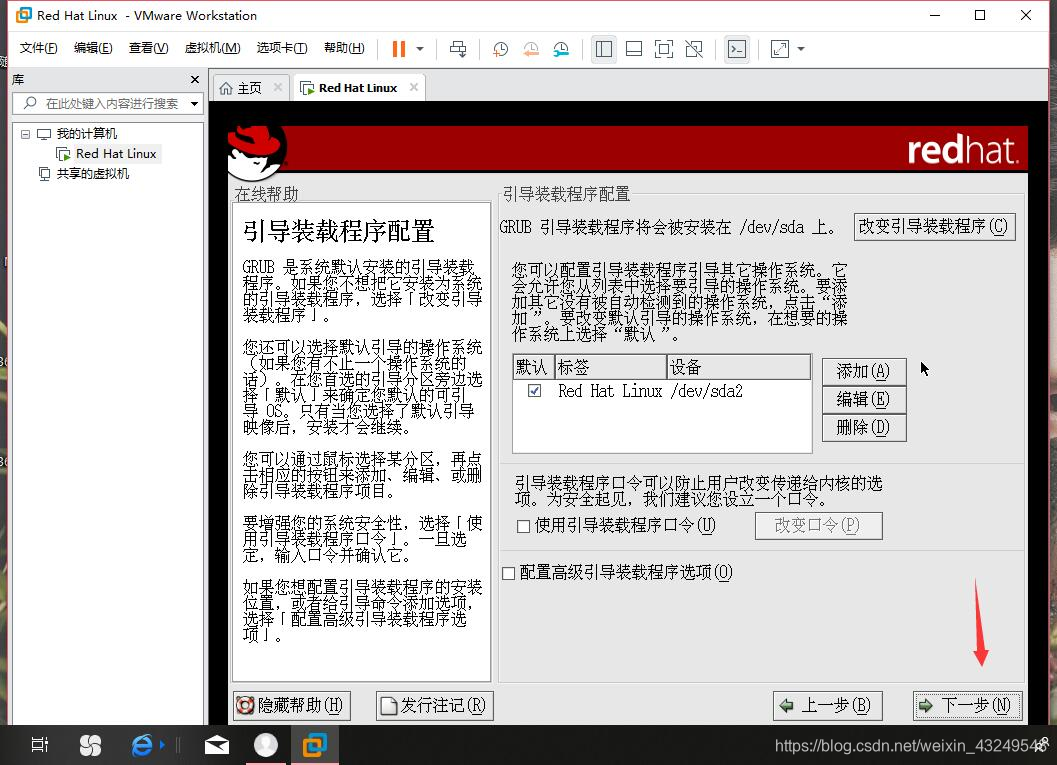The width and height of the screenshot is (1057, 765).
Task: Click the 删除(D) button
Action: tap(864, 428)
